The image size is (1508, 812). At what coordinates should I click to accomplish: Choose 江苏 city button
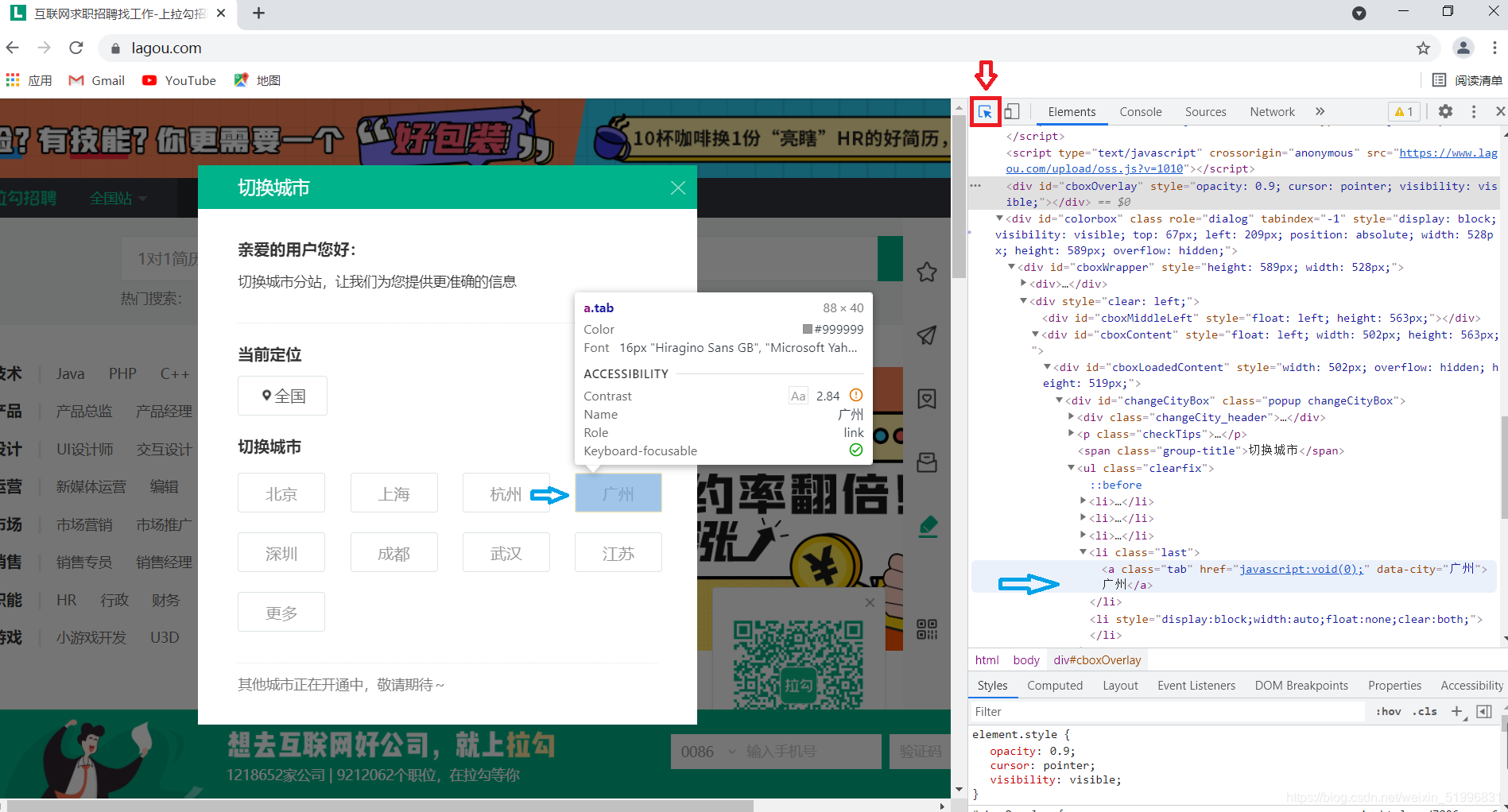pyautogui.click(x=618, y=553)
